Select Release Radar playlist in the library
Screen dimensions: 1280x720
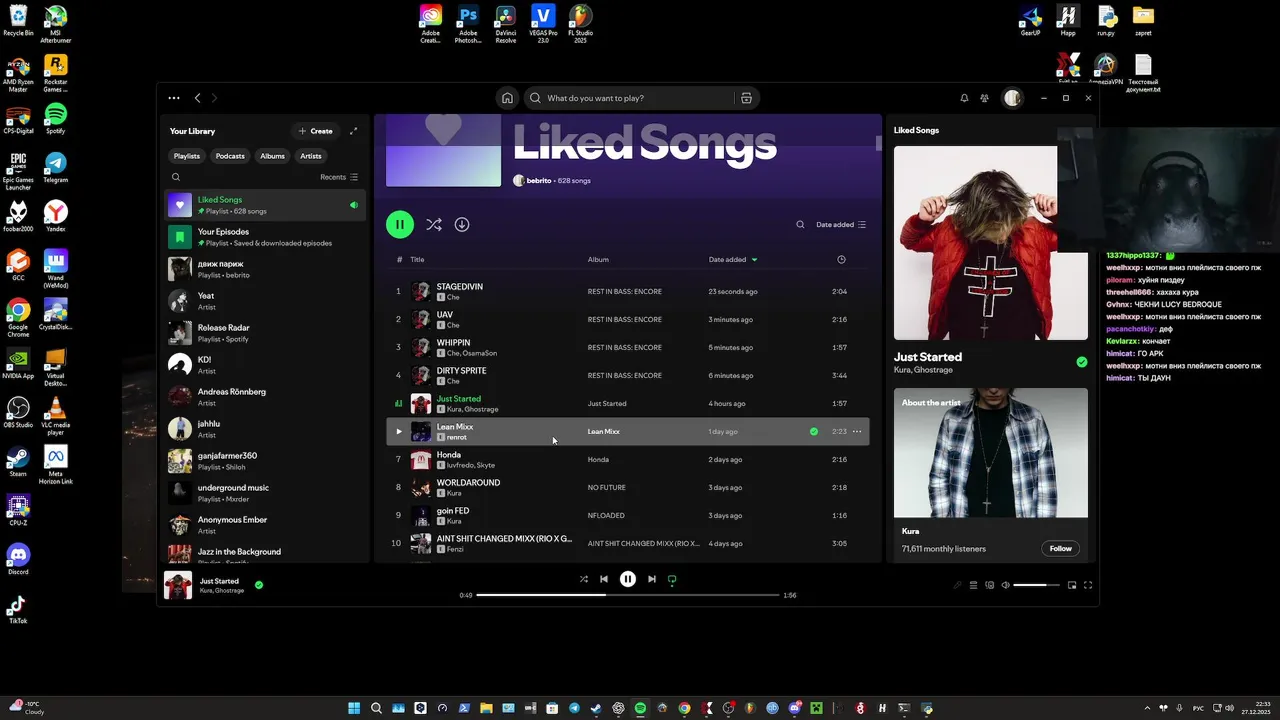pos(265,333)
